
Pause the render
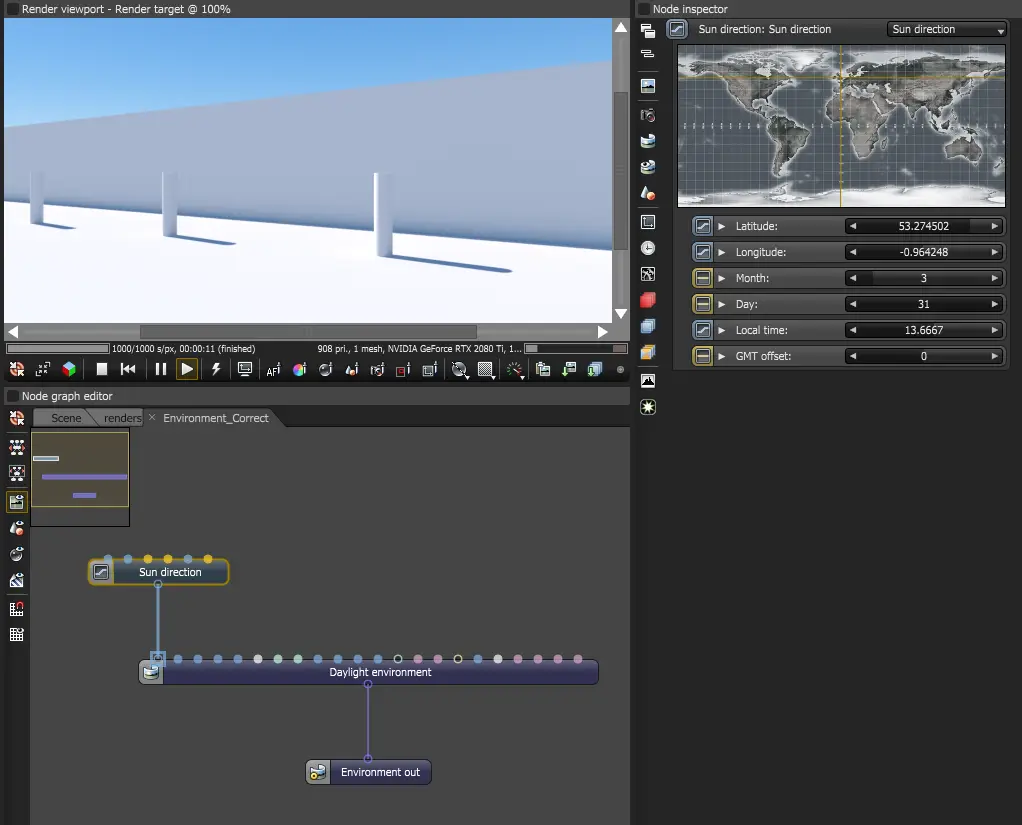tap(160, 369)
